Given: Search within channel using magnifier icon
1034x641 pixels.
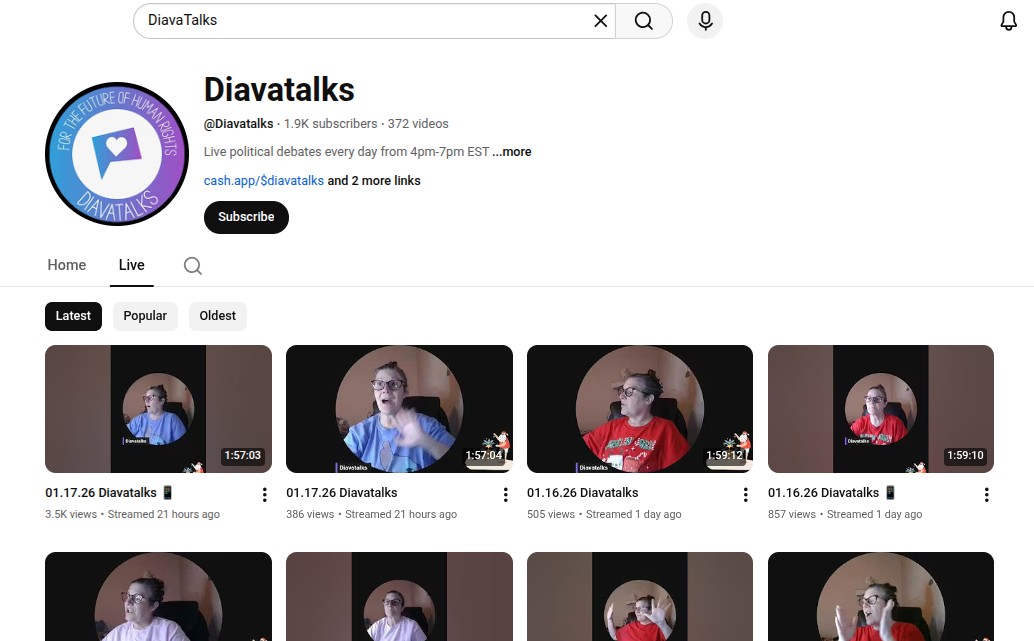Looking at the screenshot, I should tap(193, 266).
